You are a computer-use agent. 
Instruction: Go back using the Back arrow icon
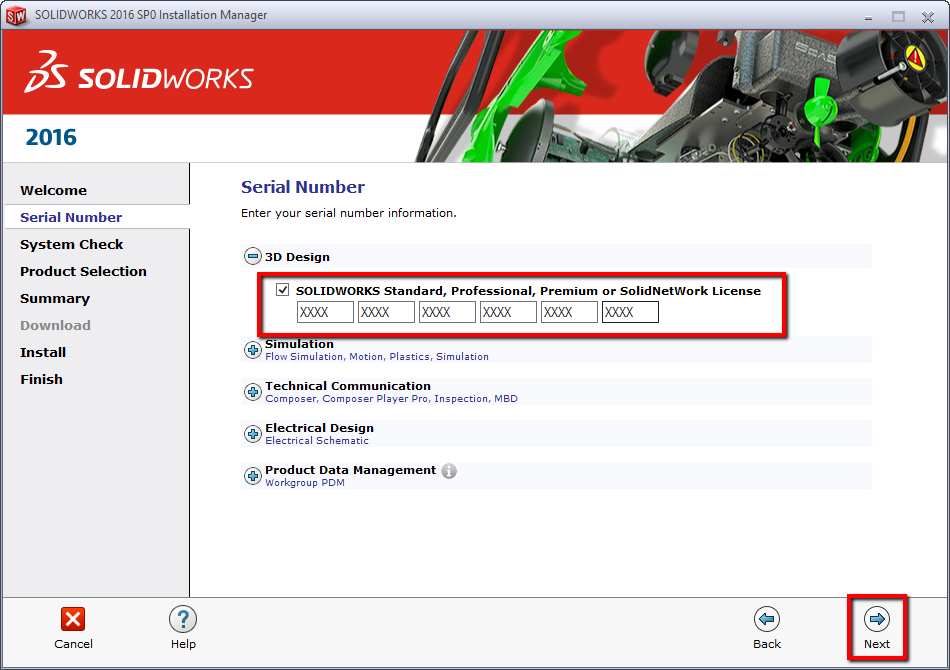pyautogui.click(x=767, y=619)
